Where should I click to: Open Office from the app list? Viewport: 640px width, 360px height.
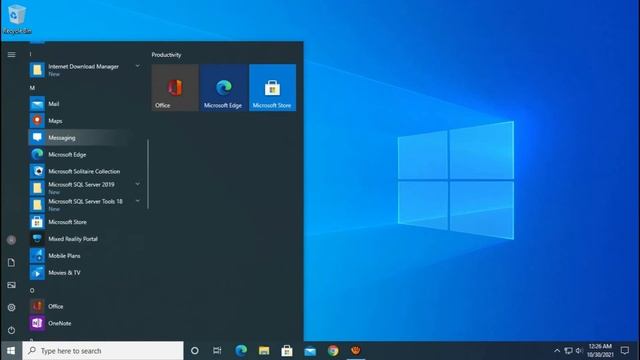[x=86, y=306]
